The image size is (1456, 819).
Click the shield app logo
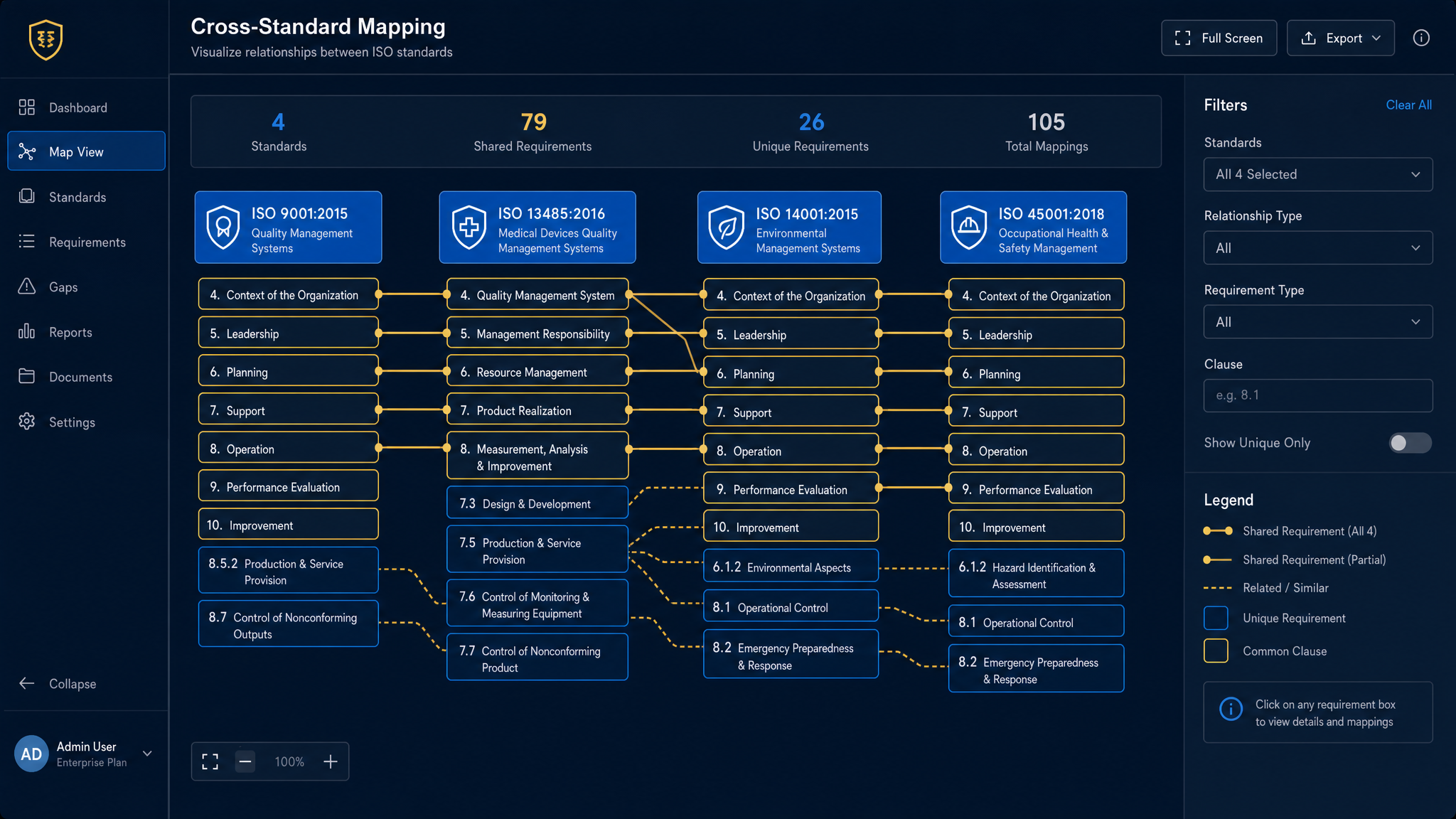(46, 39)
